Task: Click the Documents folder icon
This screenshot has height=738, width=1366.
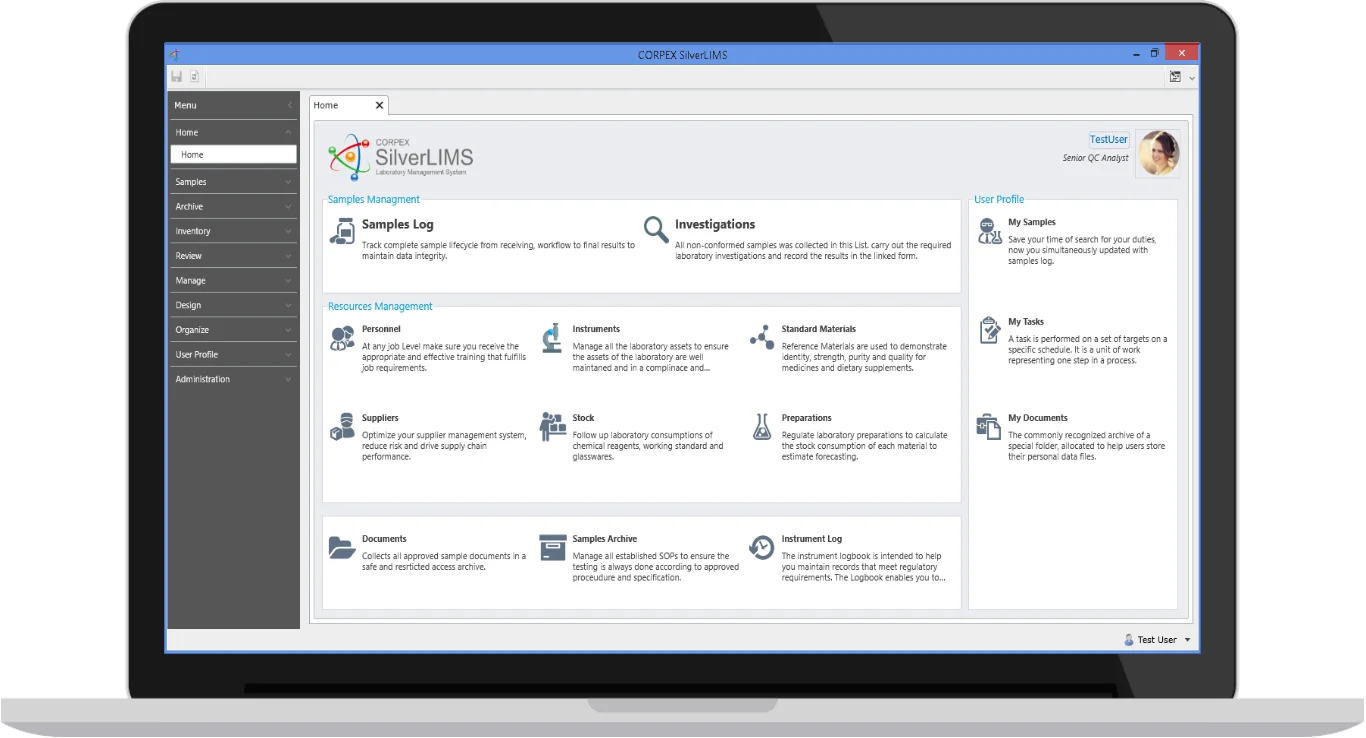Action: click(342, 548)
